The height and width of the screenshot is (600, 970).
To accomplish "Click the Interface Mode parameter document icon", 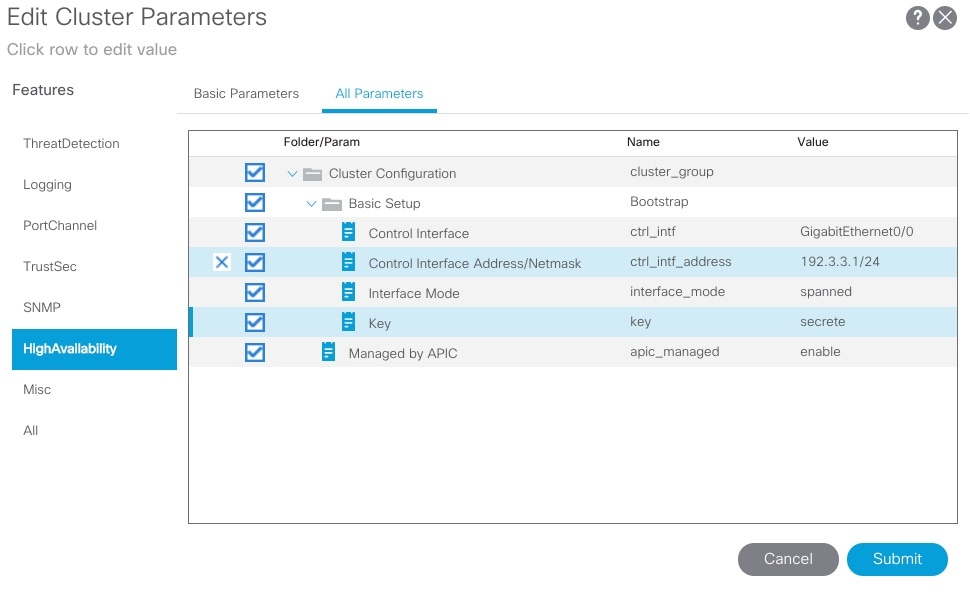I will coord(348,292).
